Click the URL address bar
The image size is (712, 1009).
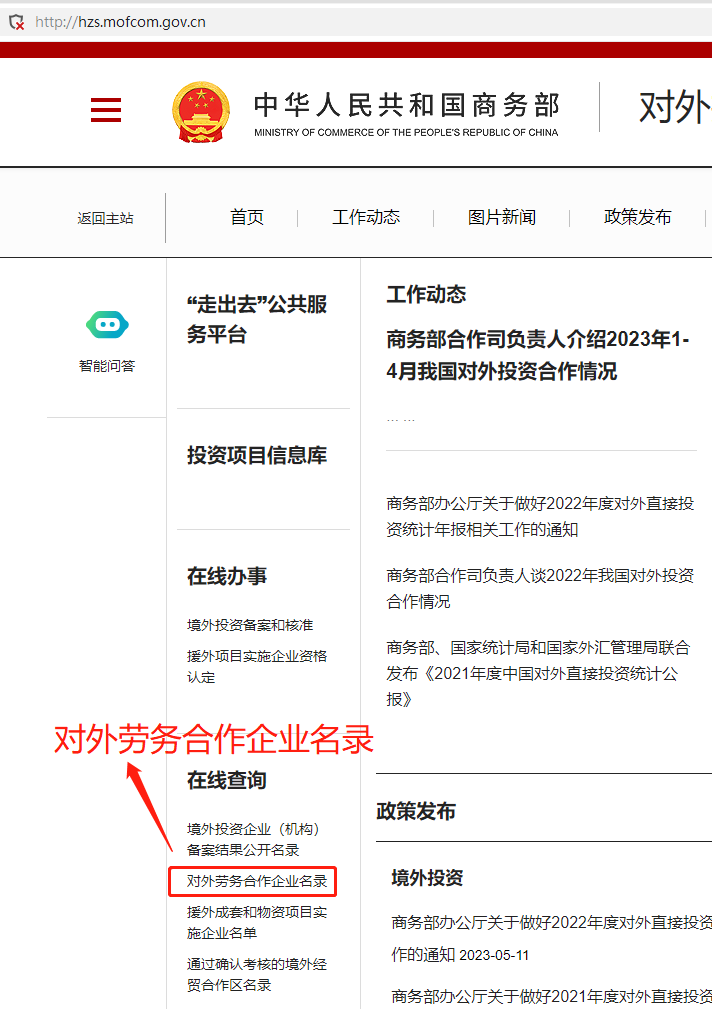(300, 21)
